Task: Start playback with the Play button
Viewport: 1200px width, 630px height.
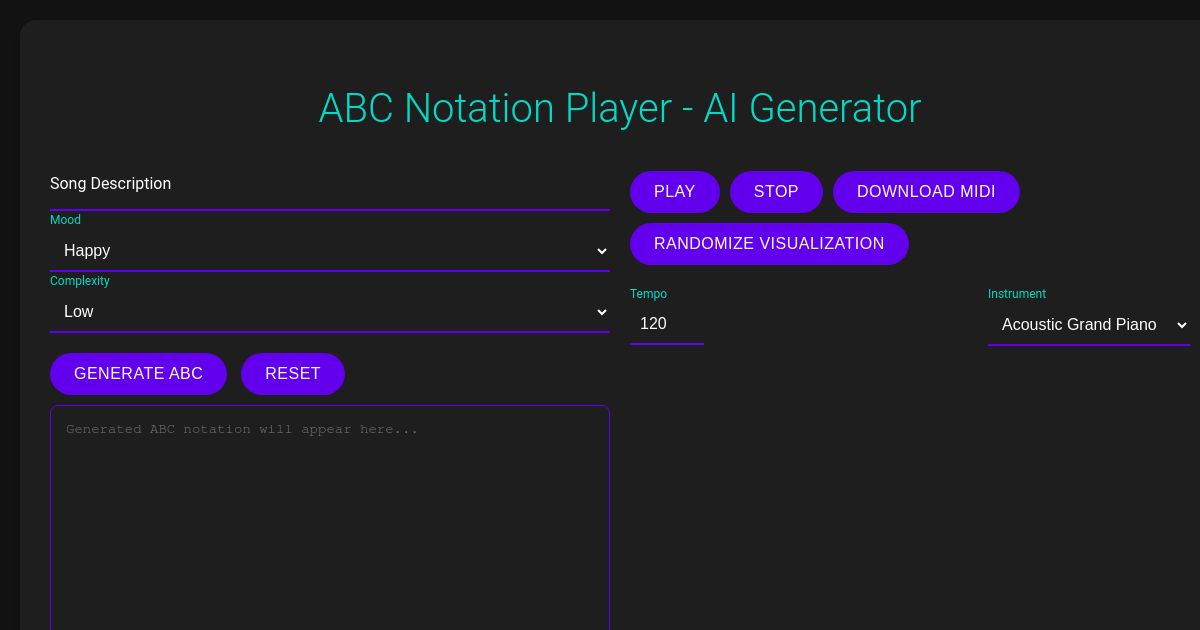Action: [x=674, y=192]
